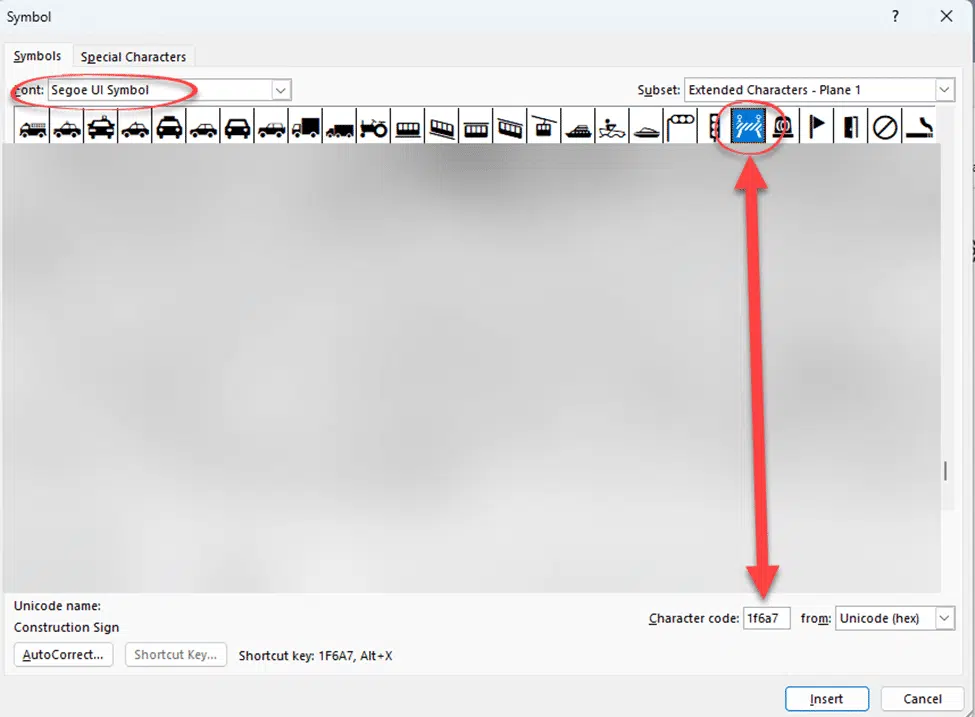The image size is (975, 717).
Task: Open the Font dropdown arrow
Action: 281,90
